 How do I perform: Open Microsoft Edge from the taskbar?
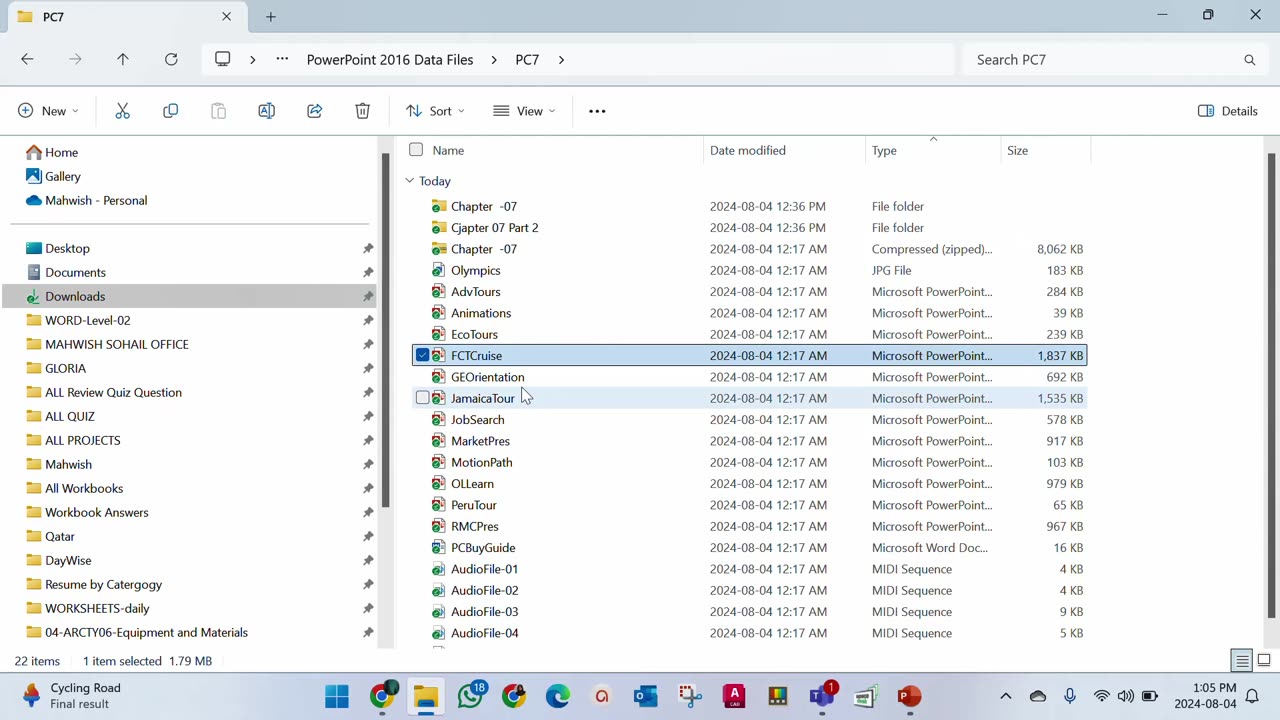pos(558,696)
